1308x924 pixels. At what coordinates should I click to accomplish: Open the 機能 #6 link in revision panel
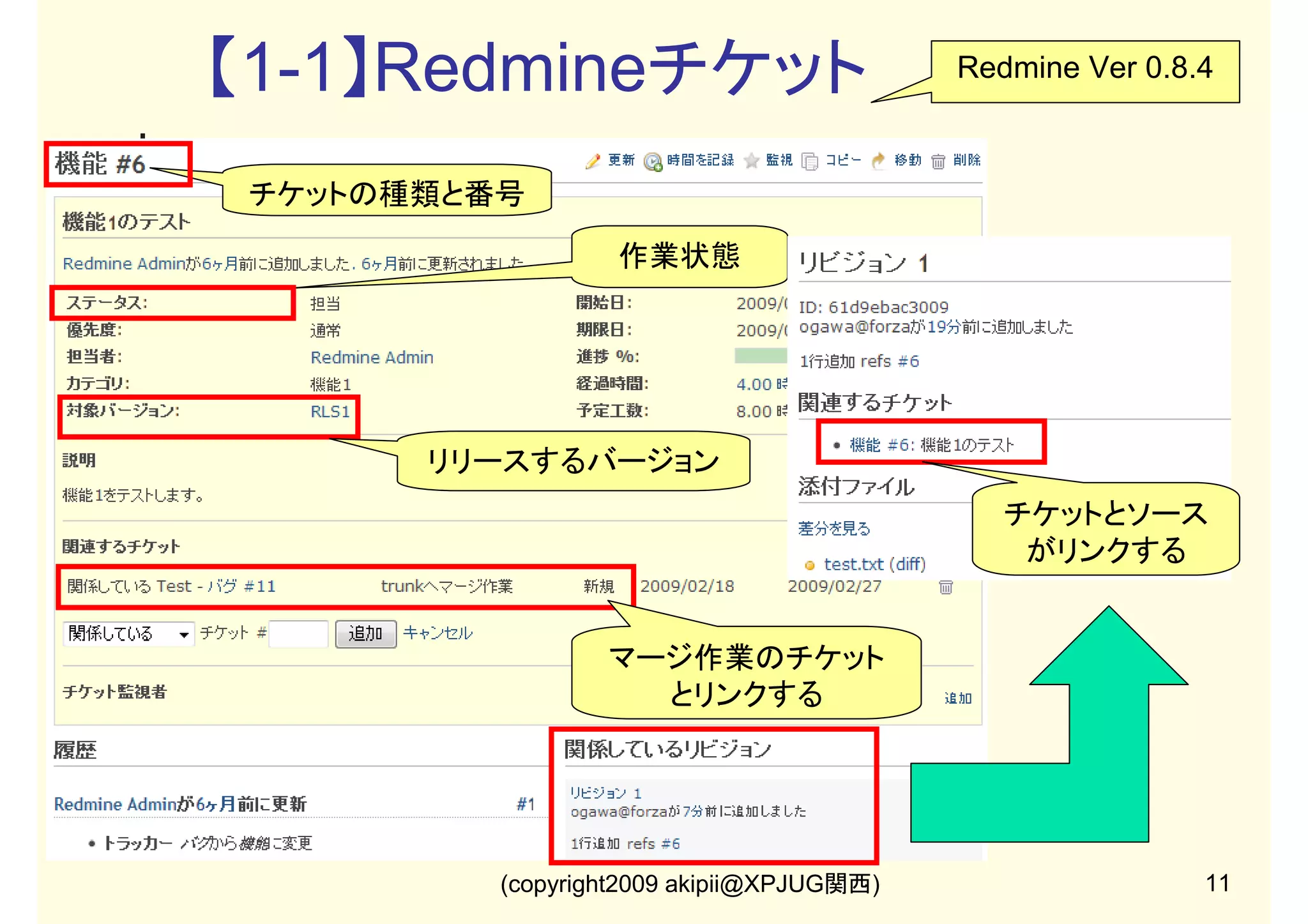coord(879,445)
